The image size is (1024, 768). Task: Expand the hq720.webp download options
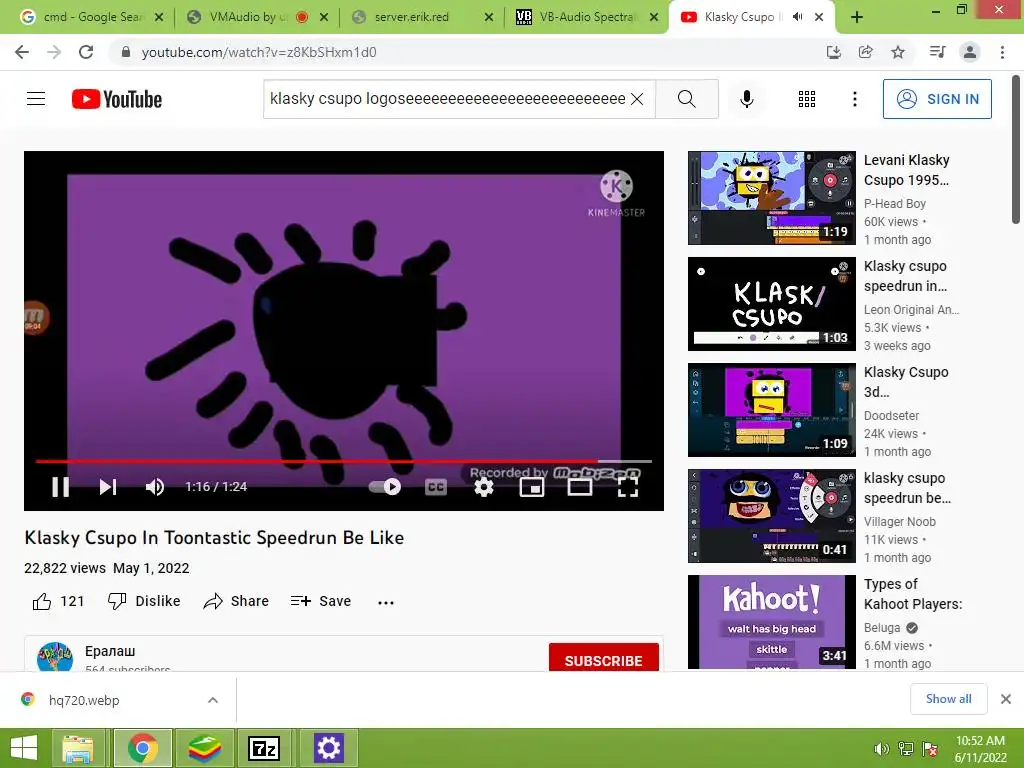tap(213, 700)
